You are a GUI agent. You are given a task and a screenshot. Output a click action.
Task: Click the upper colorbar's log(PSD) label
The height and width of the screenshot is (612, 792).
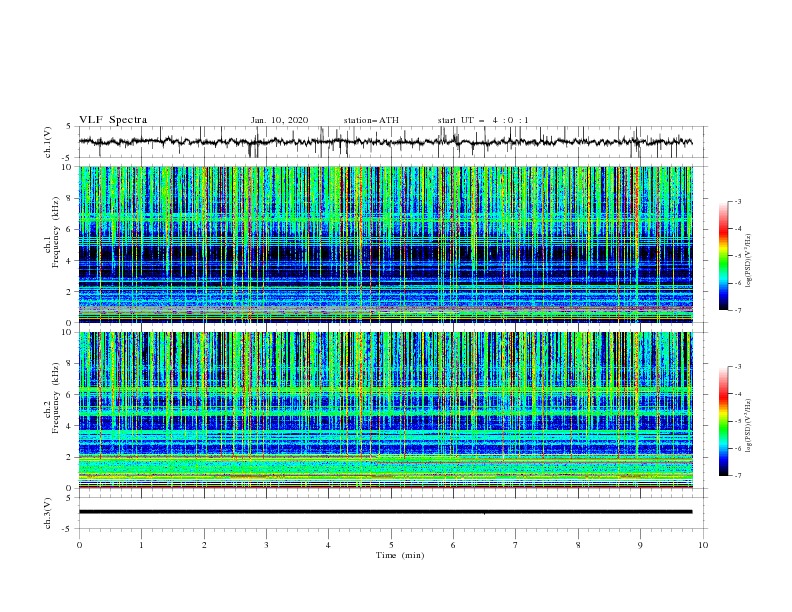click(x=748, y=261)
